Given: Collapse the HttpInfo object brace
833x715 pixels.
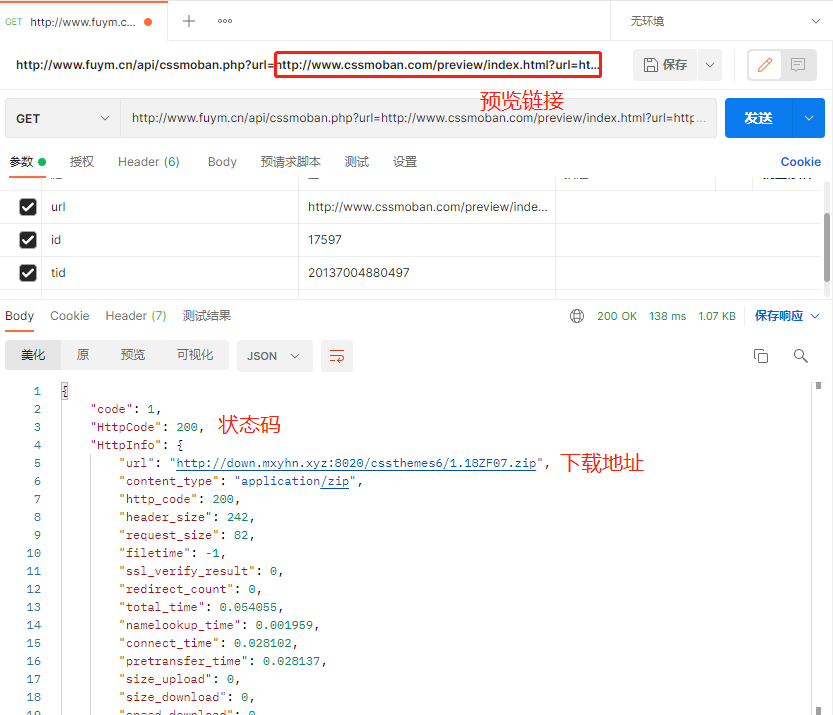Looking at the screenshot, I should click(x=180, y=445).
